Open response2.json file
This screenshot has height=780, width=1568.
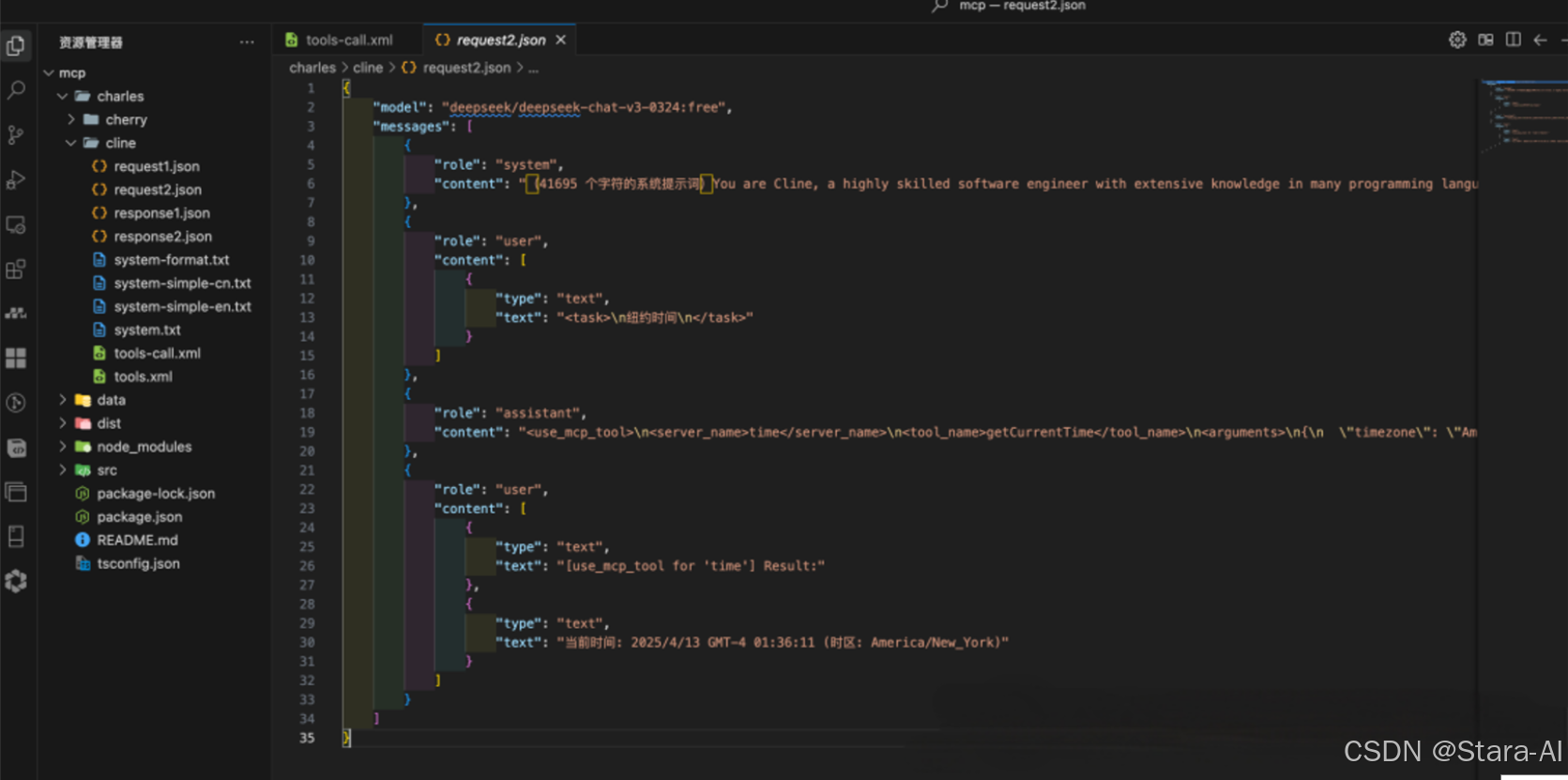tap(162, 237)
